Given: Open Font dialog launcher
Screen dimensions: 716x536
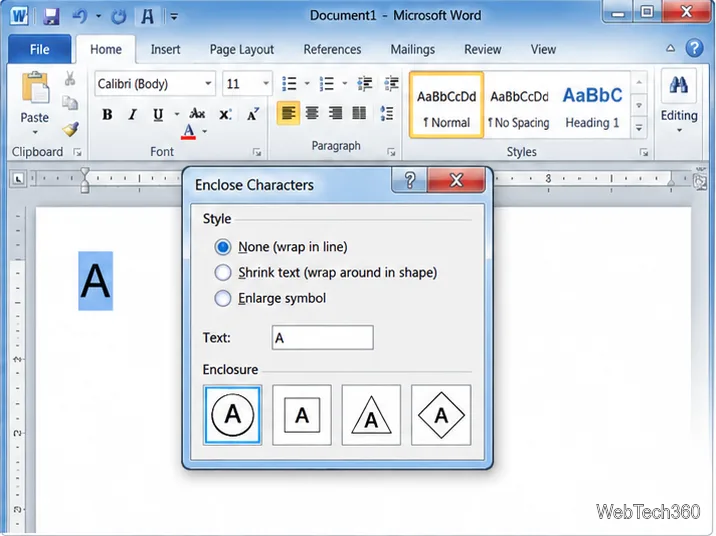Looking at the screenshot, I should pos(257,152).
